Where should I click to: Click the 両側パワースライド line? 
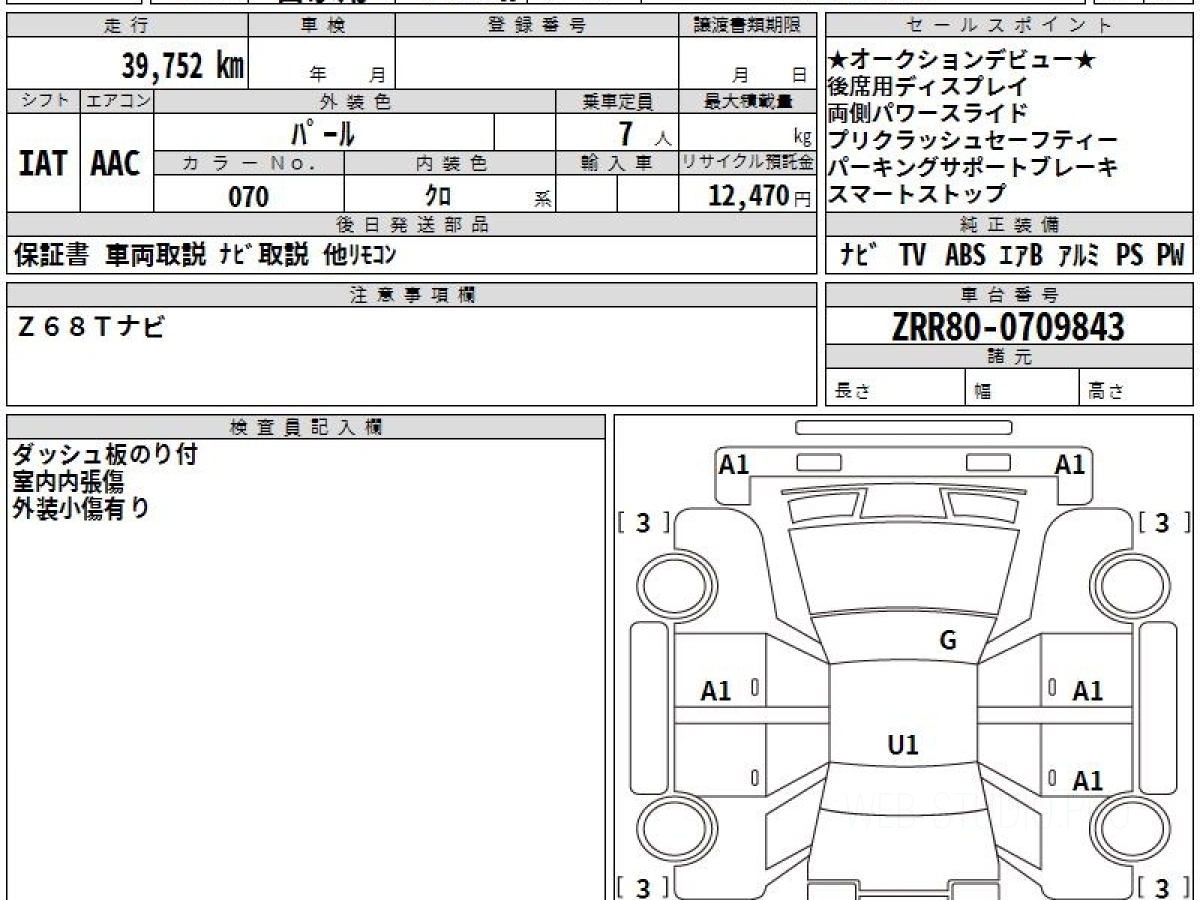pyautogui.click(x=928, y=113)
